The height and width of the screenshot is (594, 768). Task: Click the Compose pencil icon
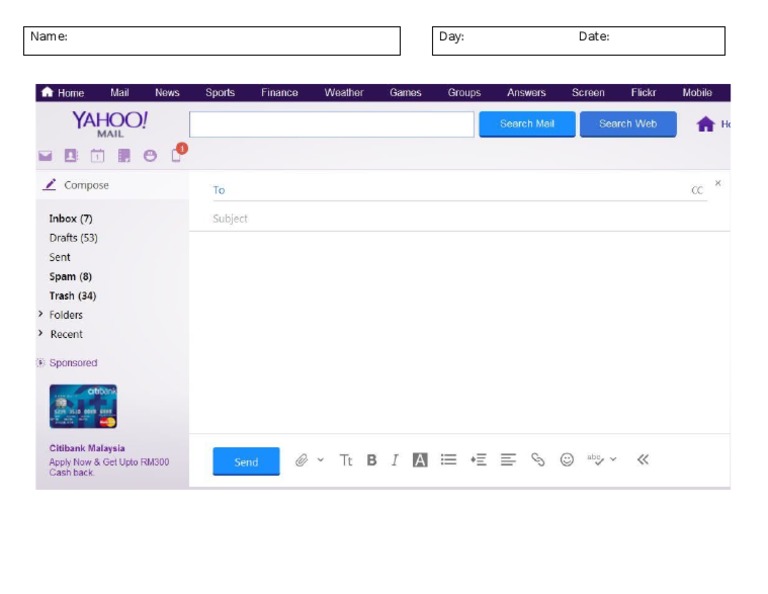tap(49, 185)
